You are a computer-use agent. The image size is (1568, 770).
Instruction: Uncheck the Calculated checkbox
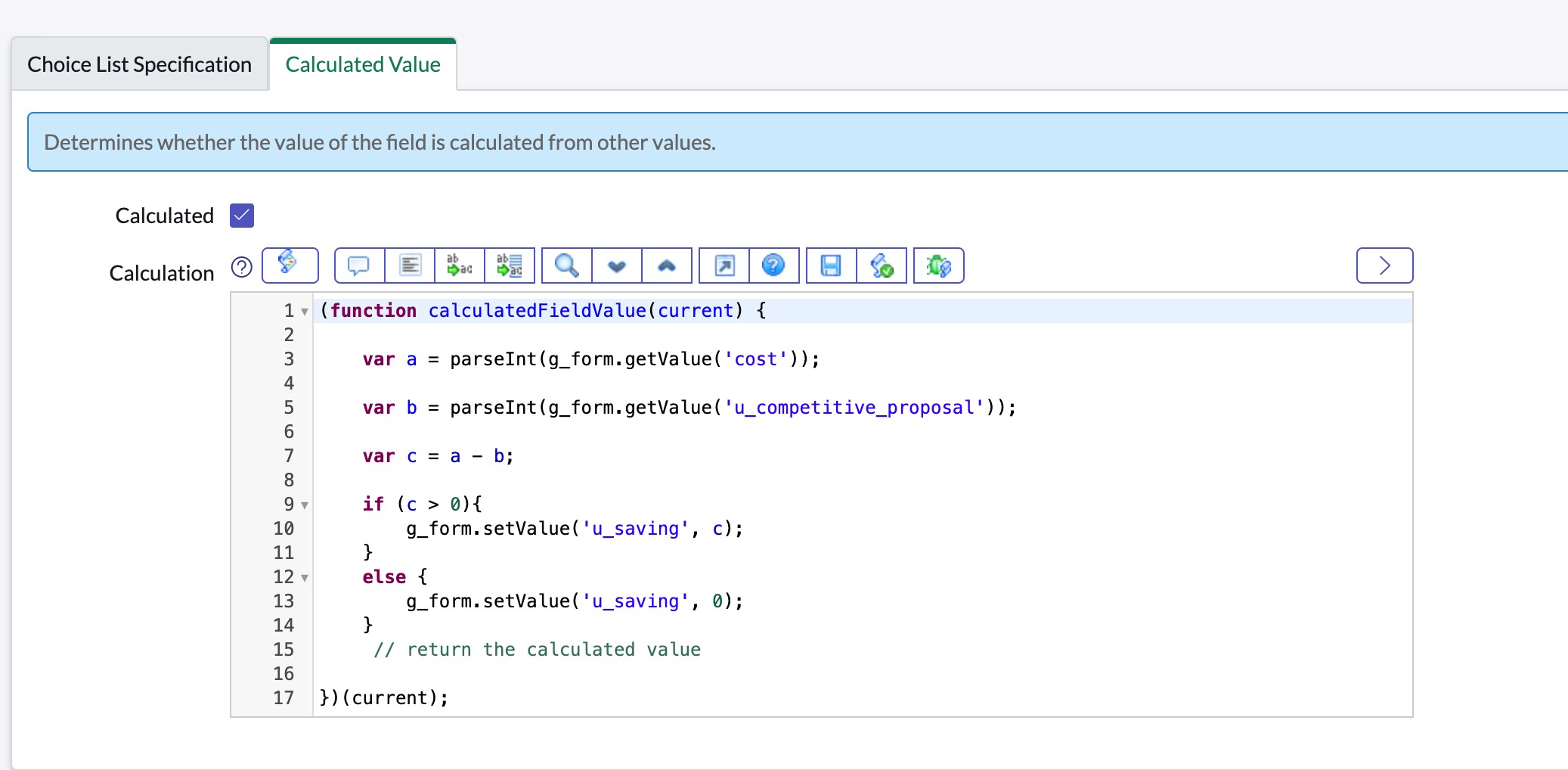(x=242, y=216)
